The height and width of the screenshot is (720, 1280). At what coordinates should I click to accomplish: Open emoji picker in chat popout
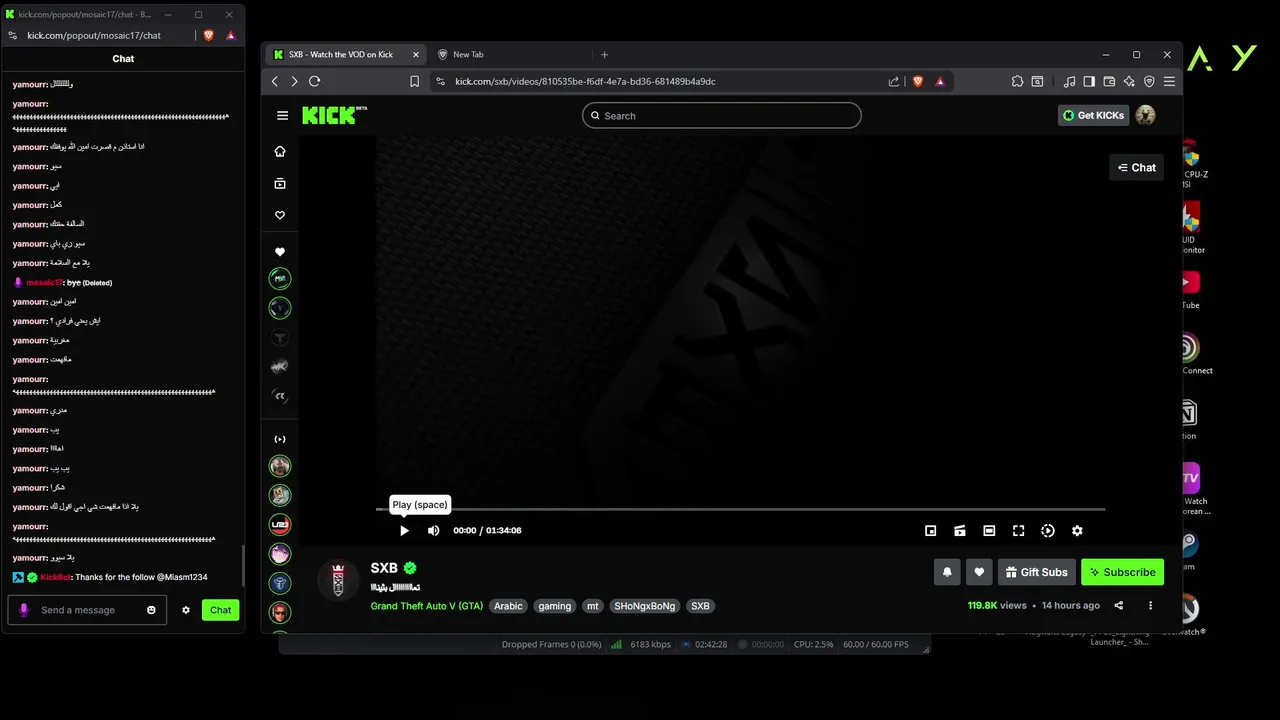click(152, 610)
